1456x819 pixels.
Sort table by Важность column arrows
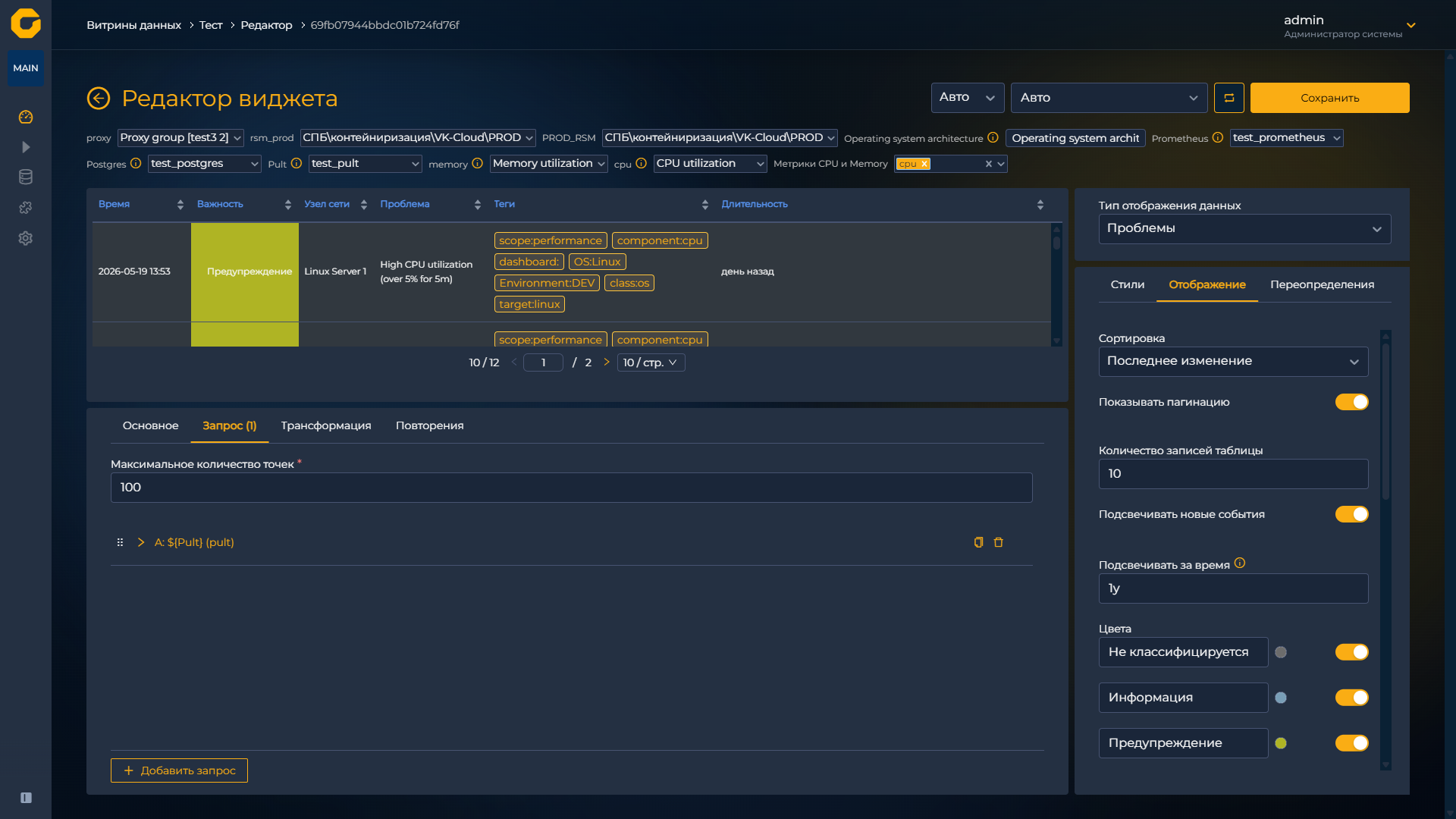288,205
